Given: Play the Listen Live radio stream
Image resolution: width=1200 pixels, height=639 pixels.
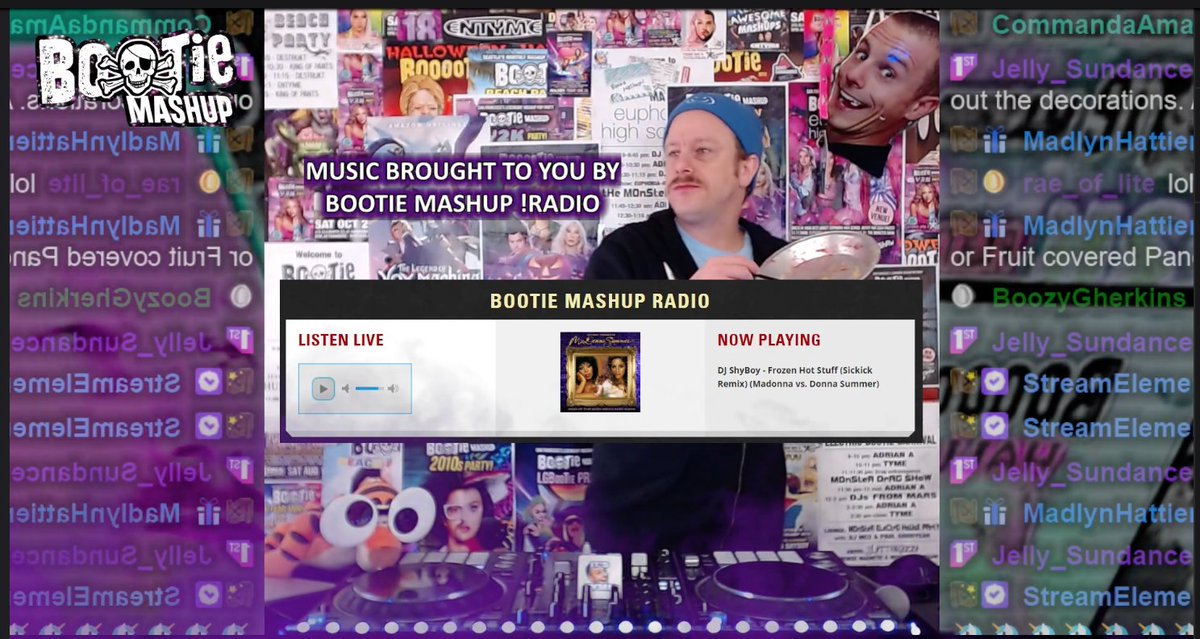Looking at the screenshot, I should pyautogui.click(x=324, y=388).
